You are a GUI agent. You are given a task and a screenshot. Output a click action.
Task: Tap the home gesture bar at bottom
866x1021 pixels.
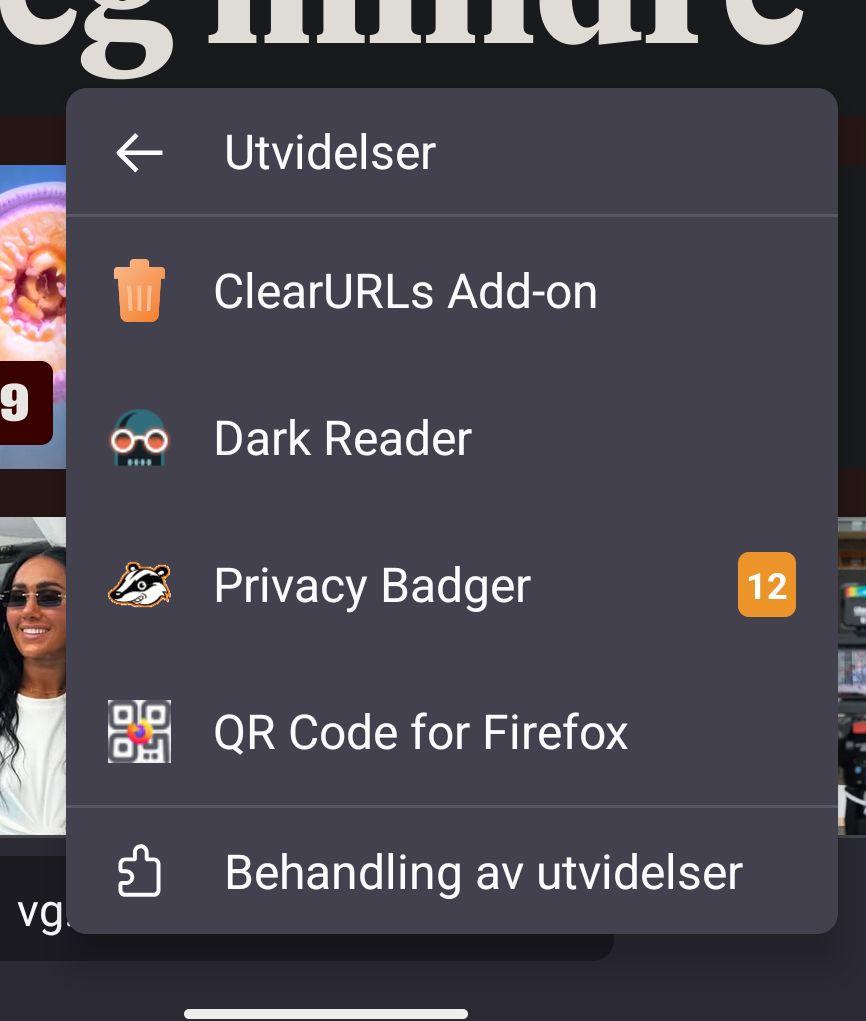tap(326, 1013)
